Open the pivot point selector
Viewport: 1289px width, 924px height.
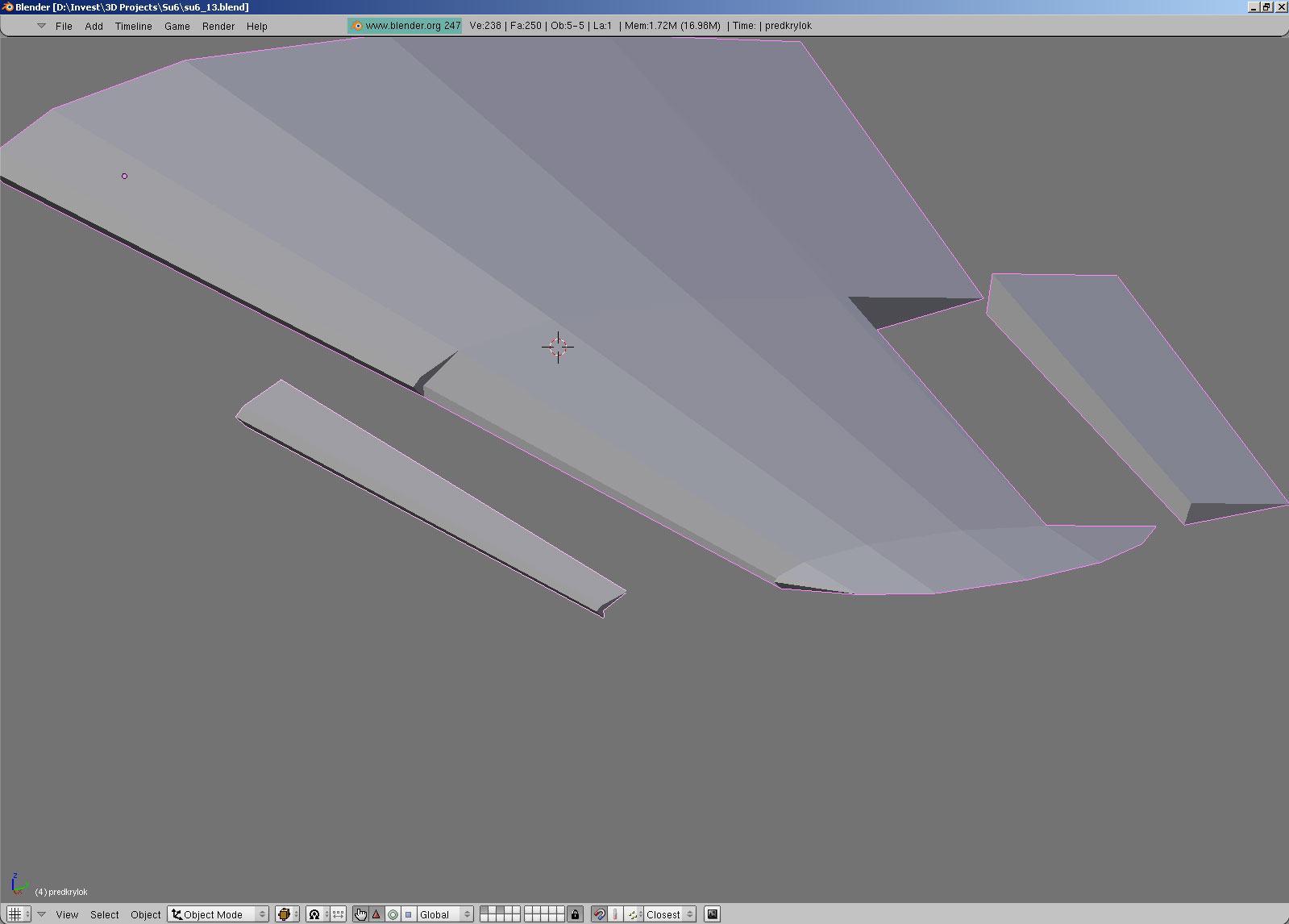click(x=318, y=914)
